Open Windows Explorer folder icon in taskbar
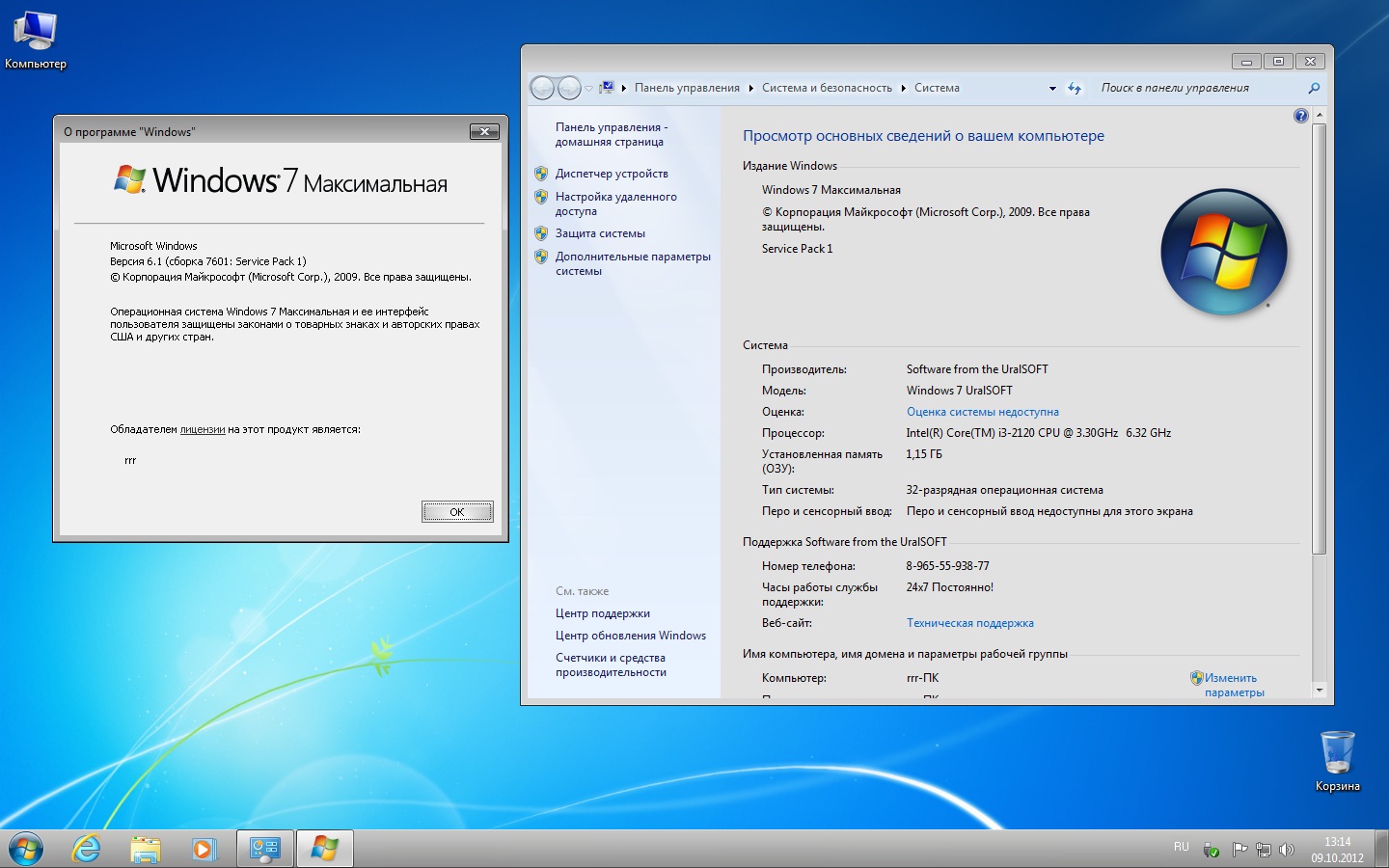This screenshot has height=868, width=1389. point(146,849)
